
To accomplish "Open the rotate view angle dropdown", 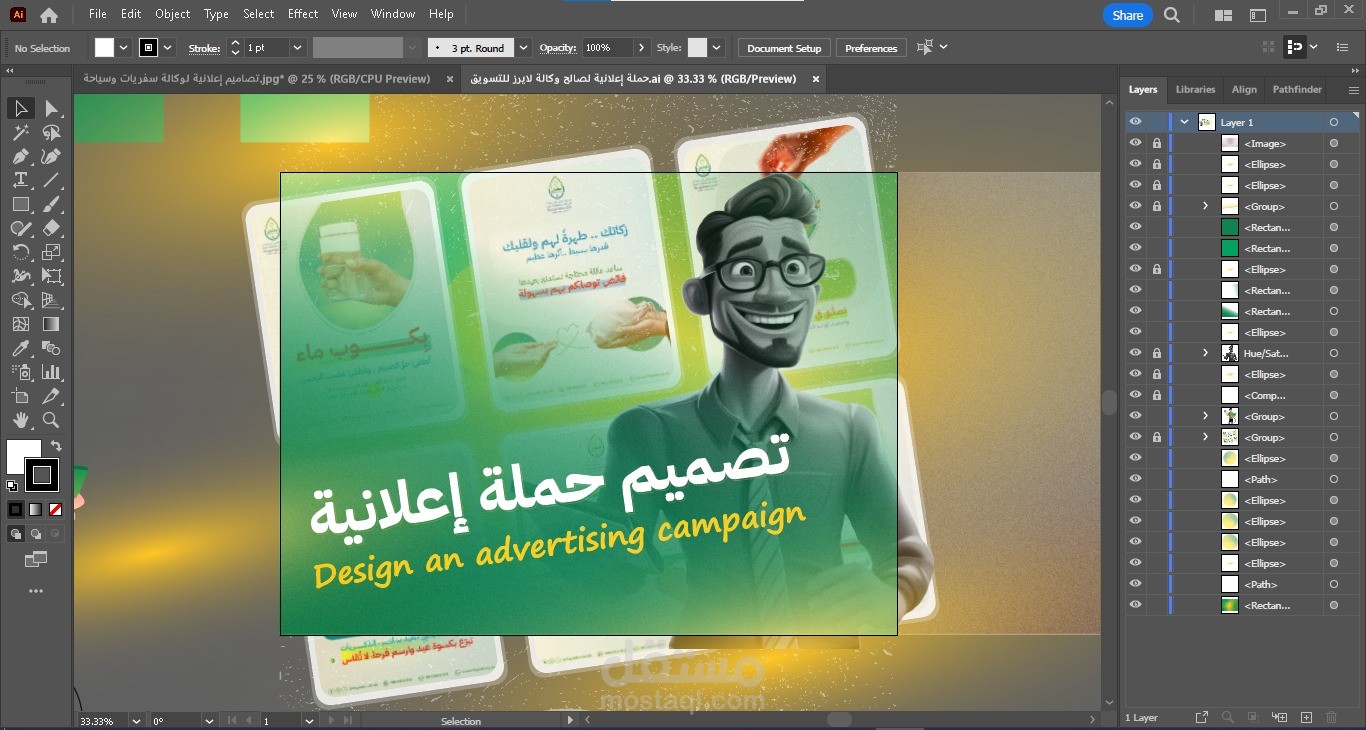I will [209, 720].
